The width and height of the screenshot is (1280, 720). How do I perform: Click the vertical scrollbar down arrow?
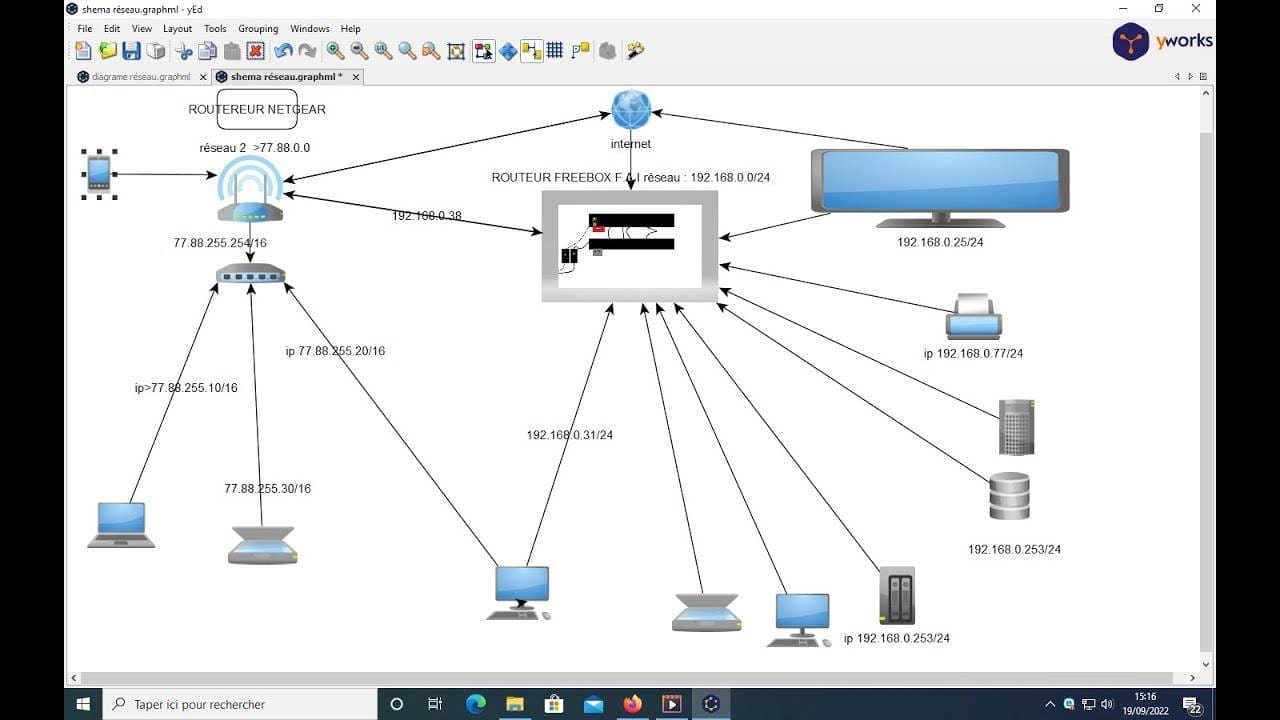click(x=1205, y=663)
